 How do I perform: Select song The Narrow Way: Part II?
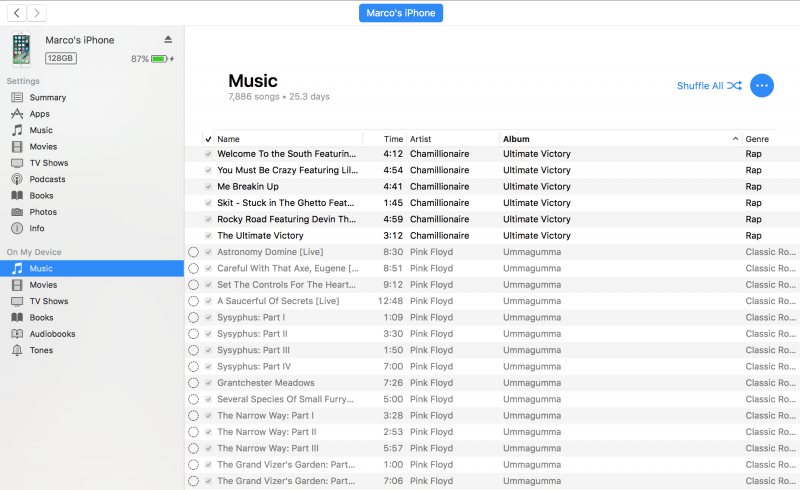click(x=267, y=432)
